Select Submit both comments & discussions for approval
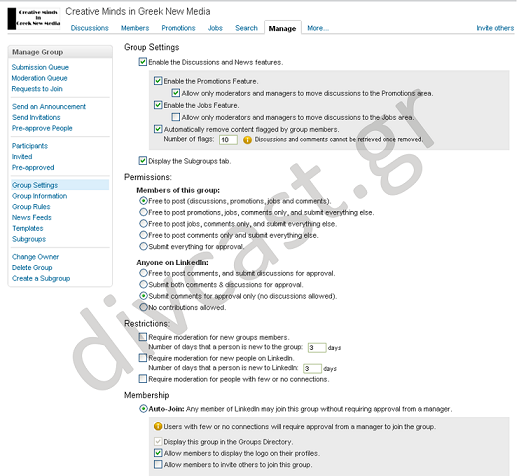 [143, 284]
